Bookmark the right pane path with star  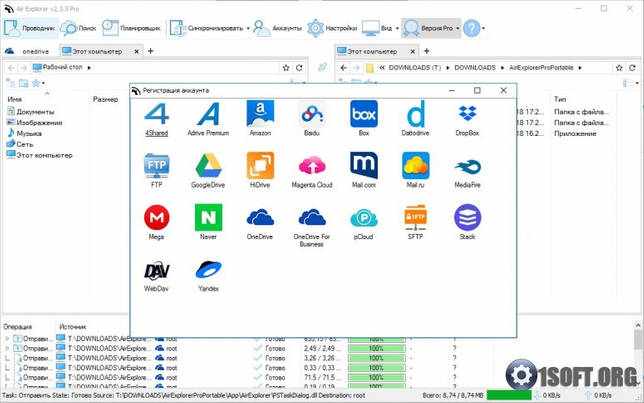pos(619,68)
